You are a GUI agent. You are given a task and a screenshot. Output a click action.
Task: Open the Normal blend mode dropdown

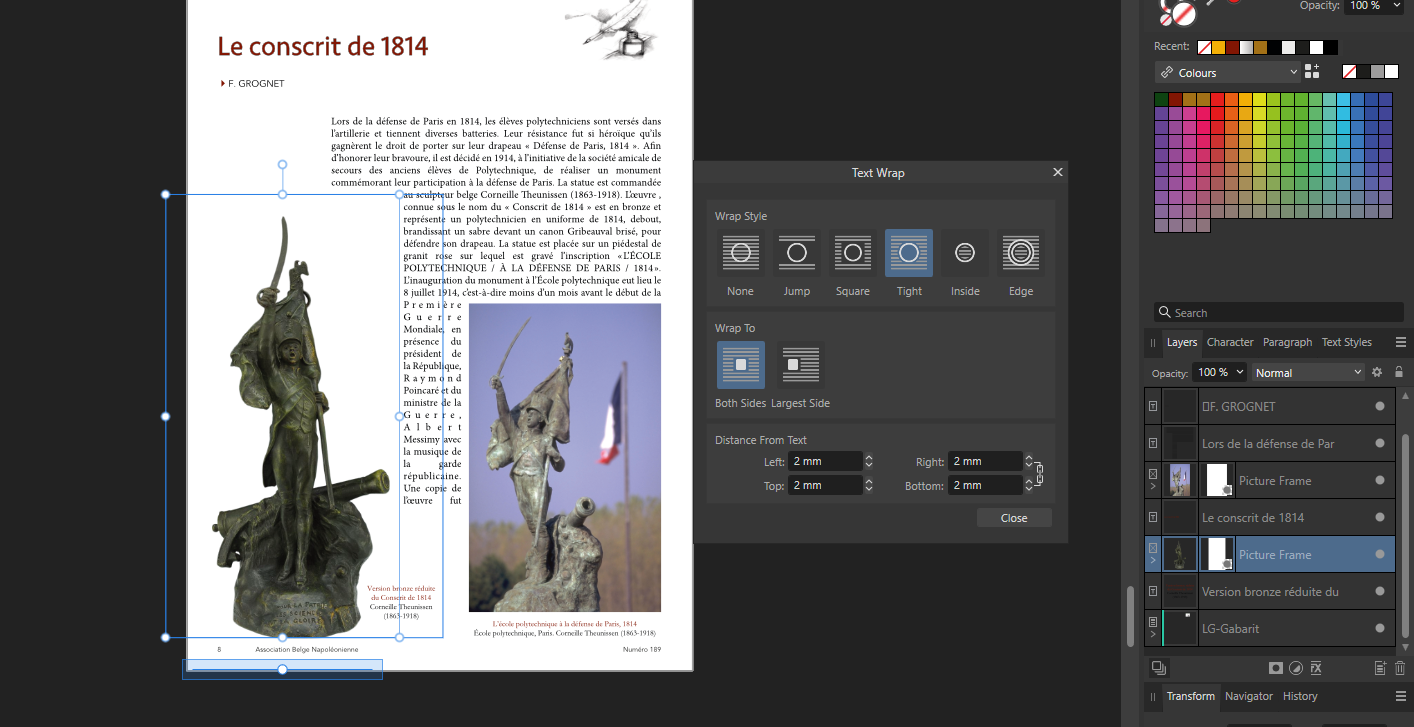coord(1308,372)
